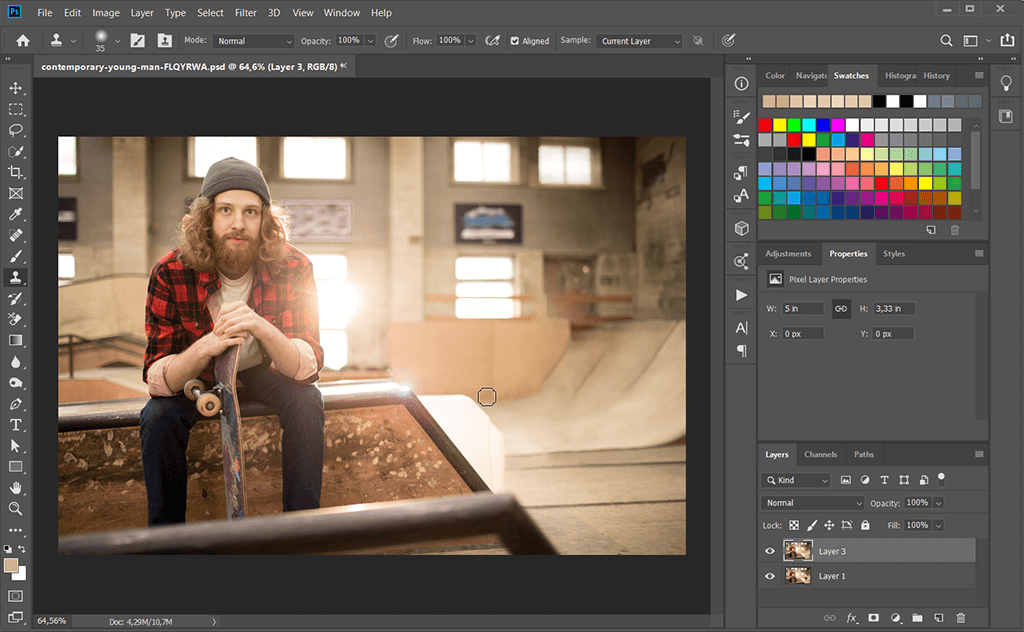Select the Crop tool
Screen dimensions: 1024x632
(x=16, y=172)
